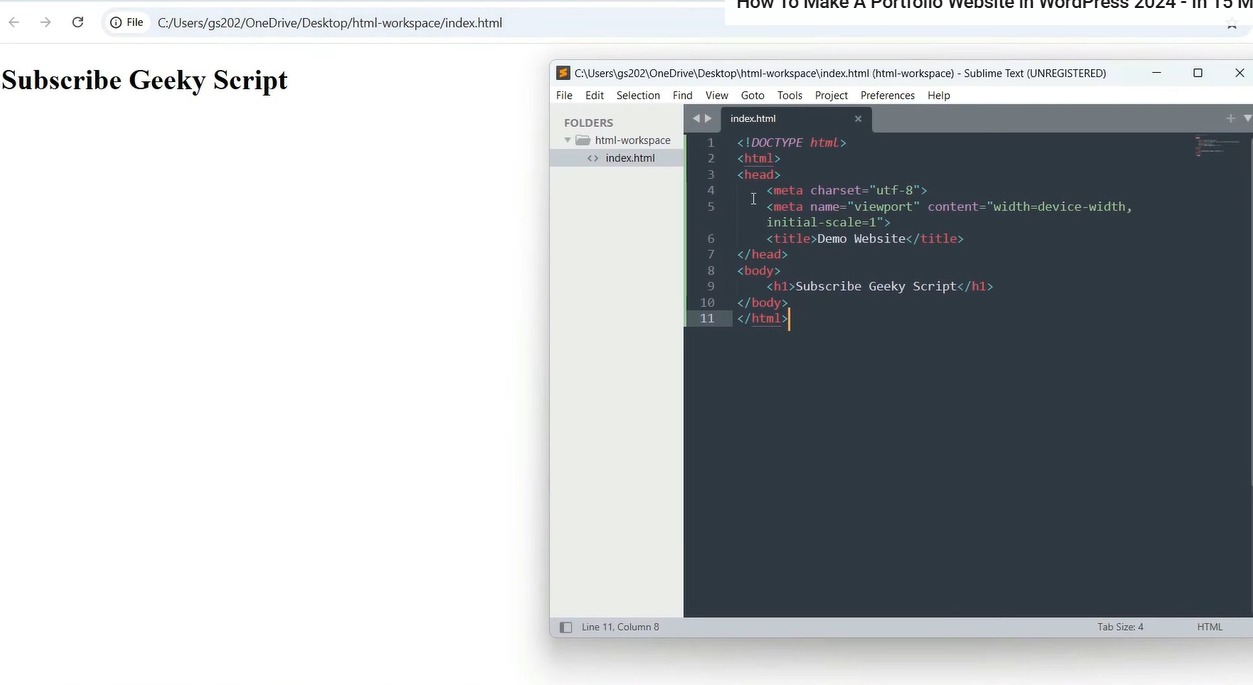Click the h1 Subscribe Geeky Script code line
This screenshot has height=685, width=1253.
coord(880,286)
